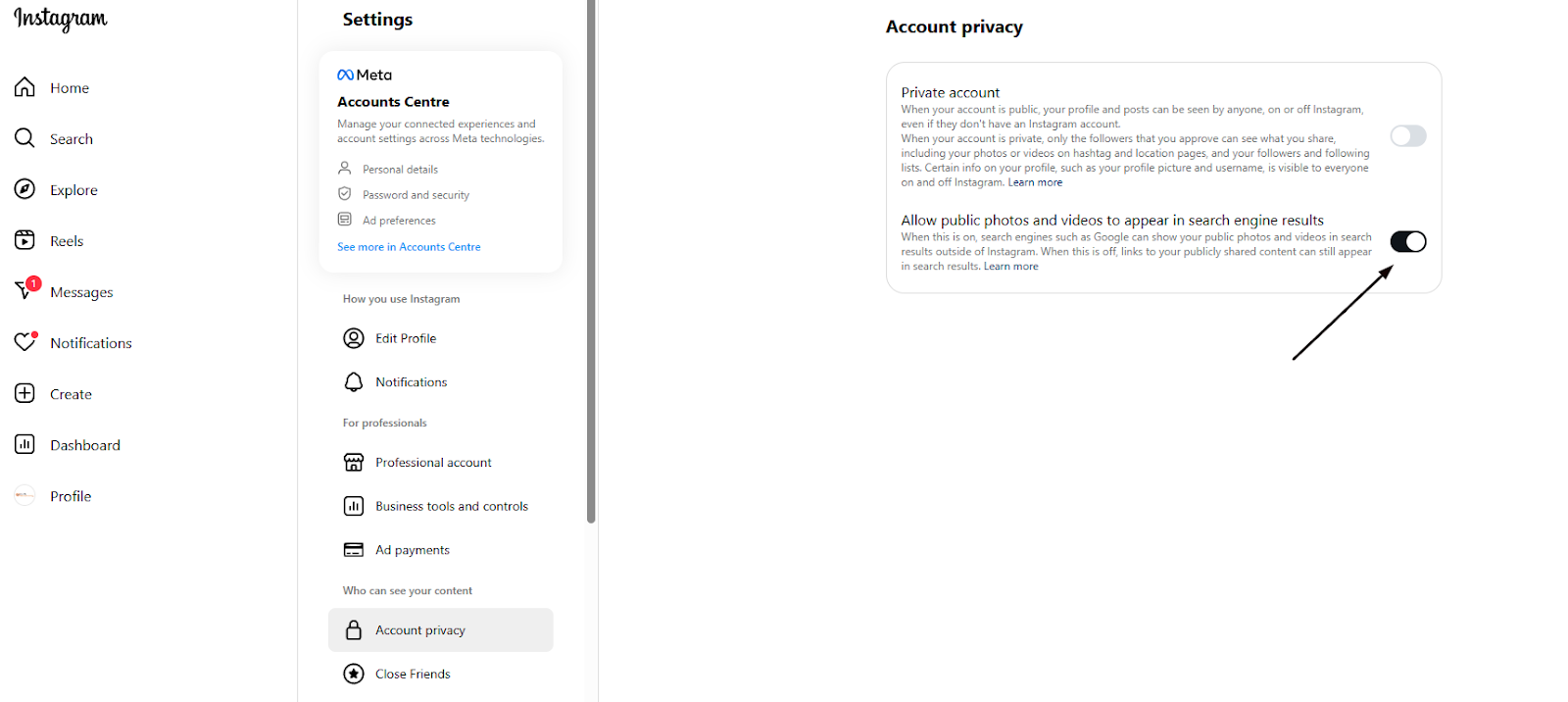
Task: Click the Business tools chart icon
Action: click(354, 506)
